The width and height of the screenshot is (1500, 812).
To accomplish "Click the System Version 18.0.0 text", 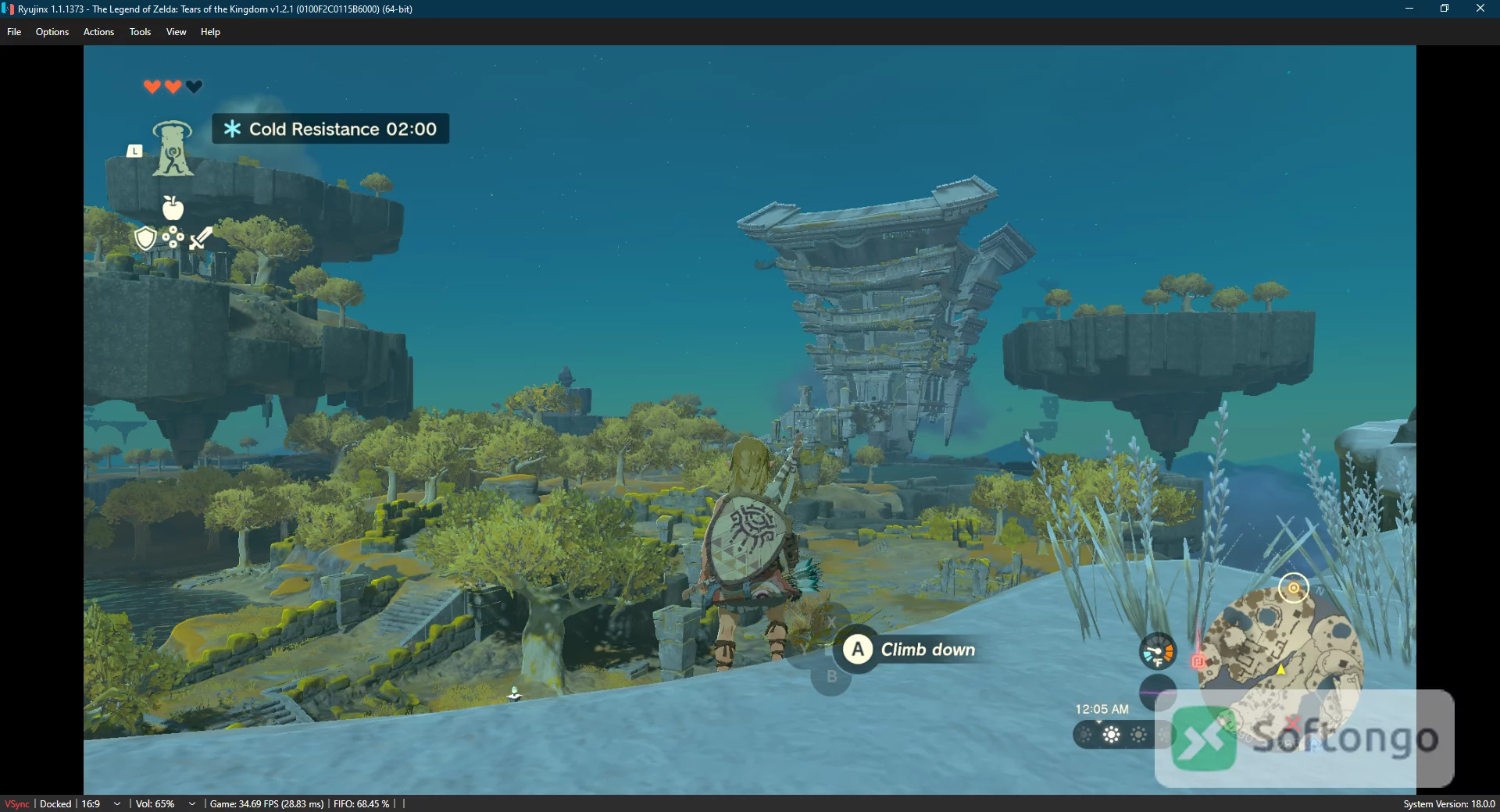I will click(x=1449, y=803).
